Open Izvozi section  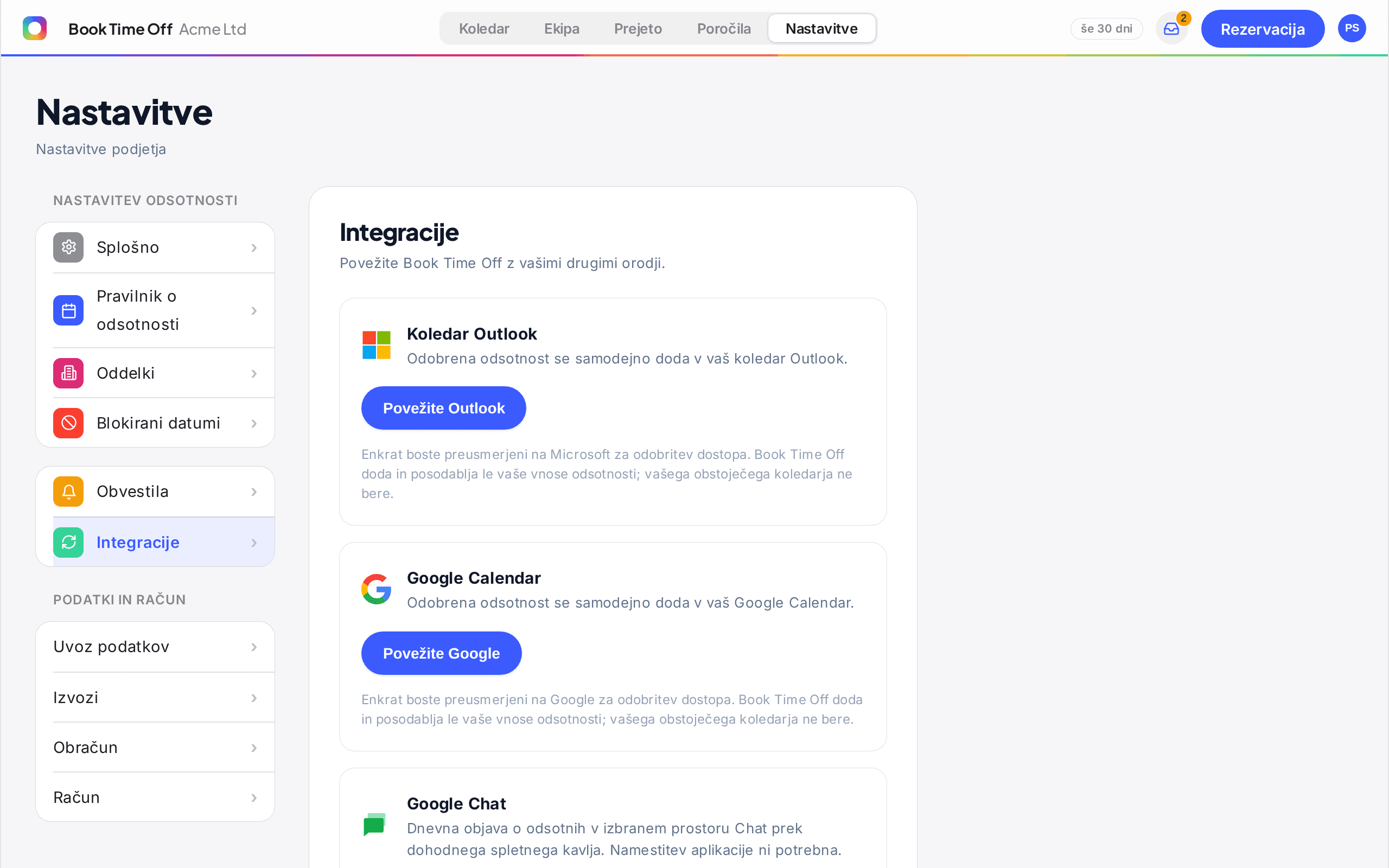click(x=155, y=698)
